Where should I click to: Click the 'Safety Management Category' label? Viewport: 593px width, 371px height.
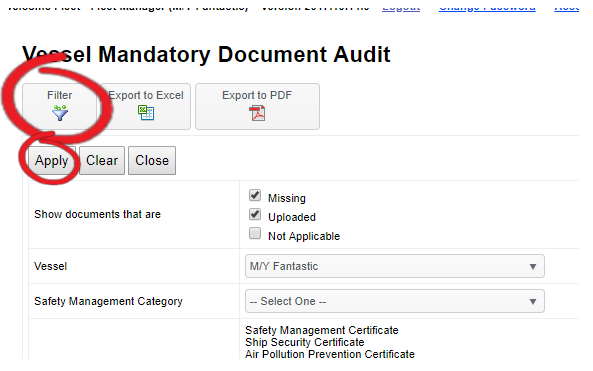(x=108, y=301)
